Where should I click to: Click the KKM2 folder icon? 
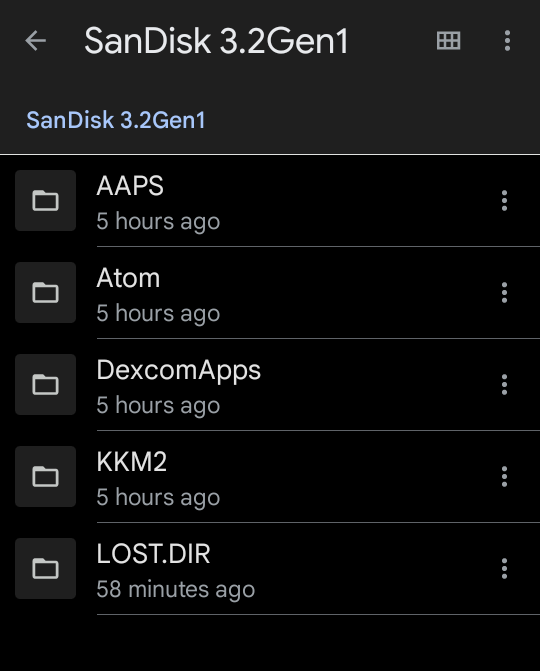(x=45, y=477)
